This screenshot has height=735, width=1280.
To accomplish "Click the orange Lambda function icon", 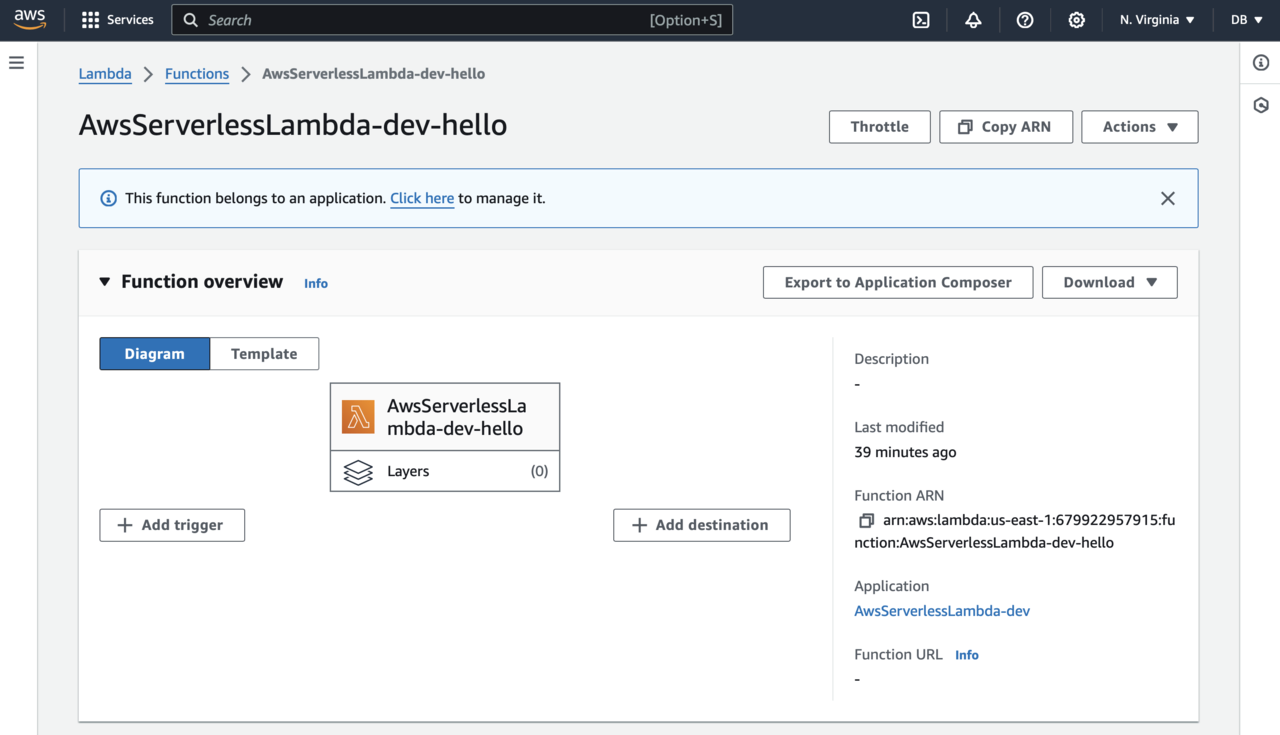I will [x=358, y=417].
